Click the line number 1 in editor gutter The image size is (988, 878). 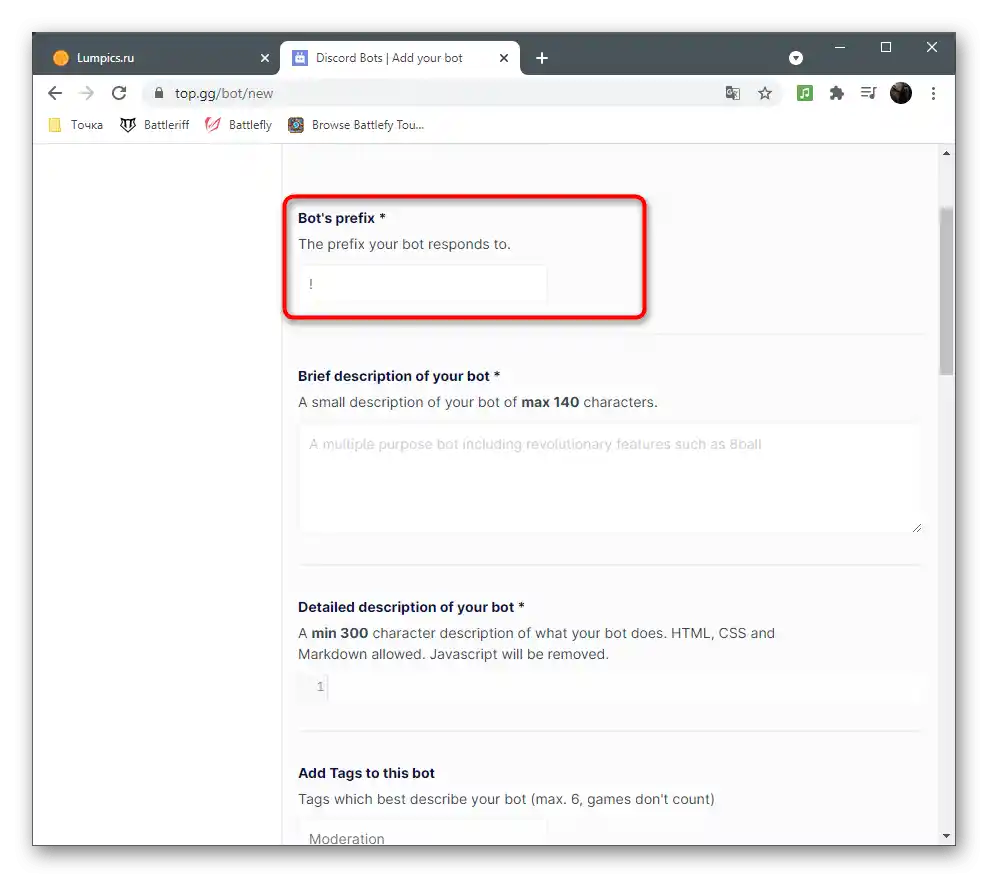click(x=320, y=686)
